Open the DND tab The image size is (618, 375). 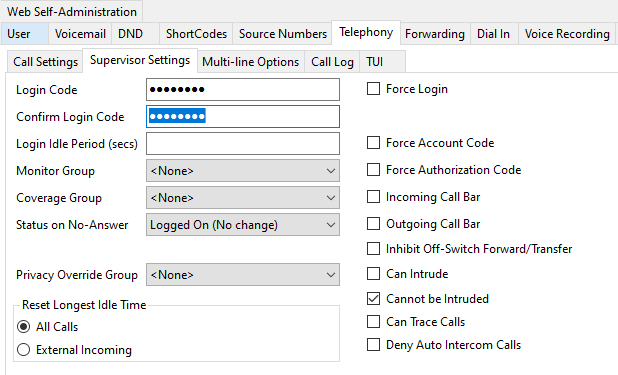[136, 34]
